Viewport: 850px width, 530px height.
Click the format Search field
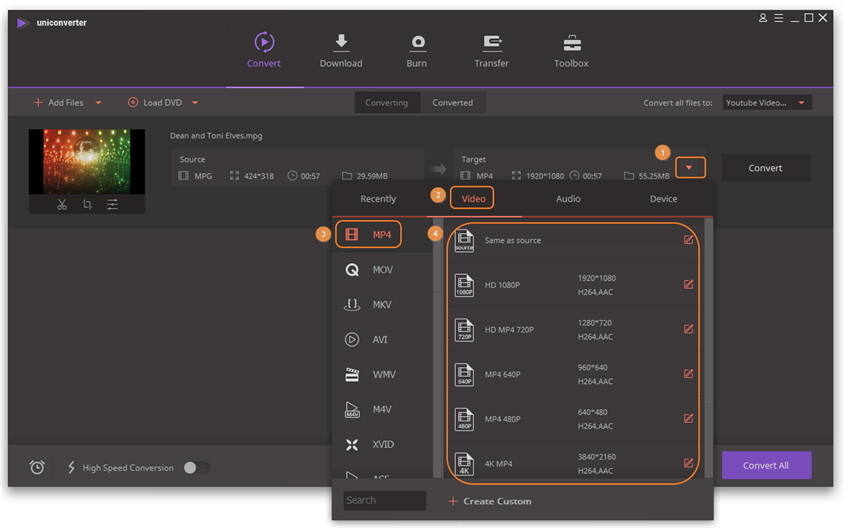click(384, 500)
